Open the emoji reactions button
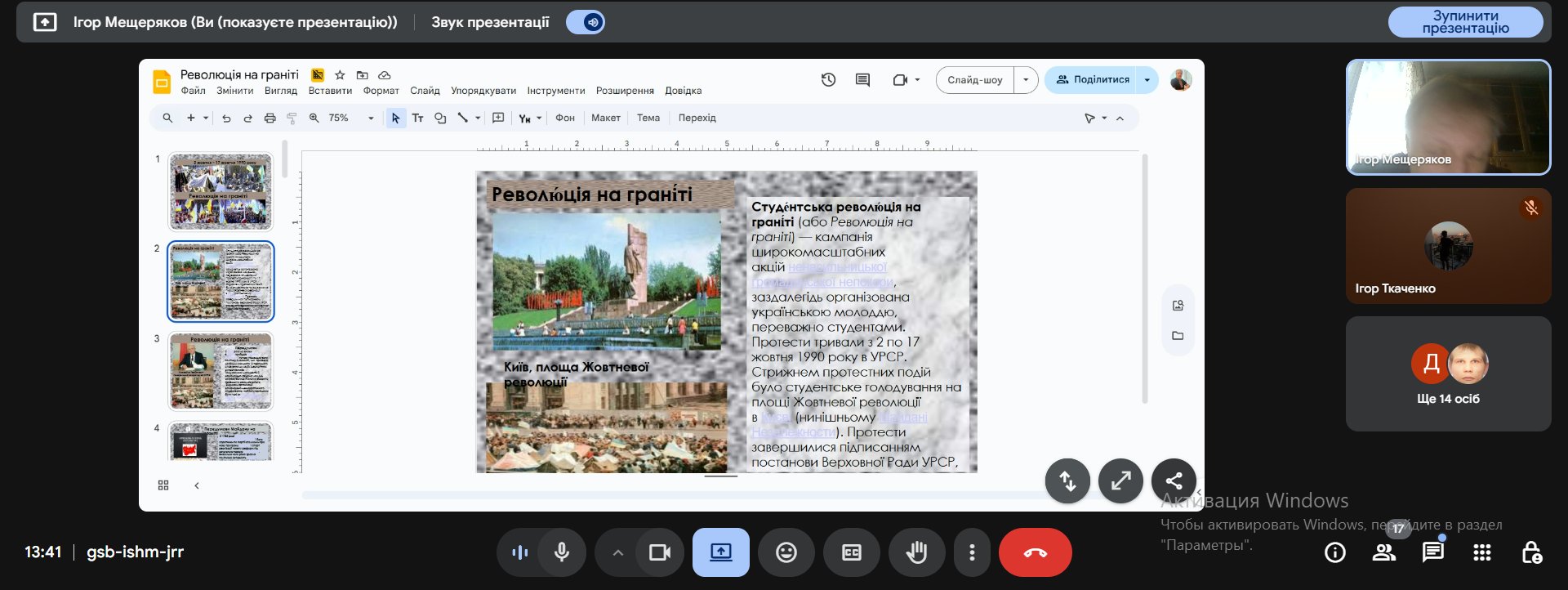This screenshot has height=590, width=1568. [786, 552]
